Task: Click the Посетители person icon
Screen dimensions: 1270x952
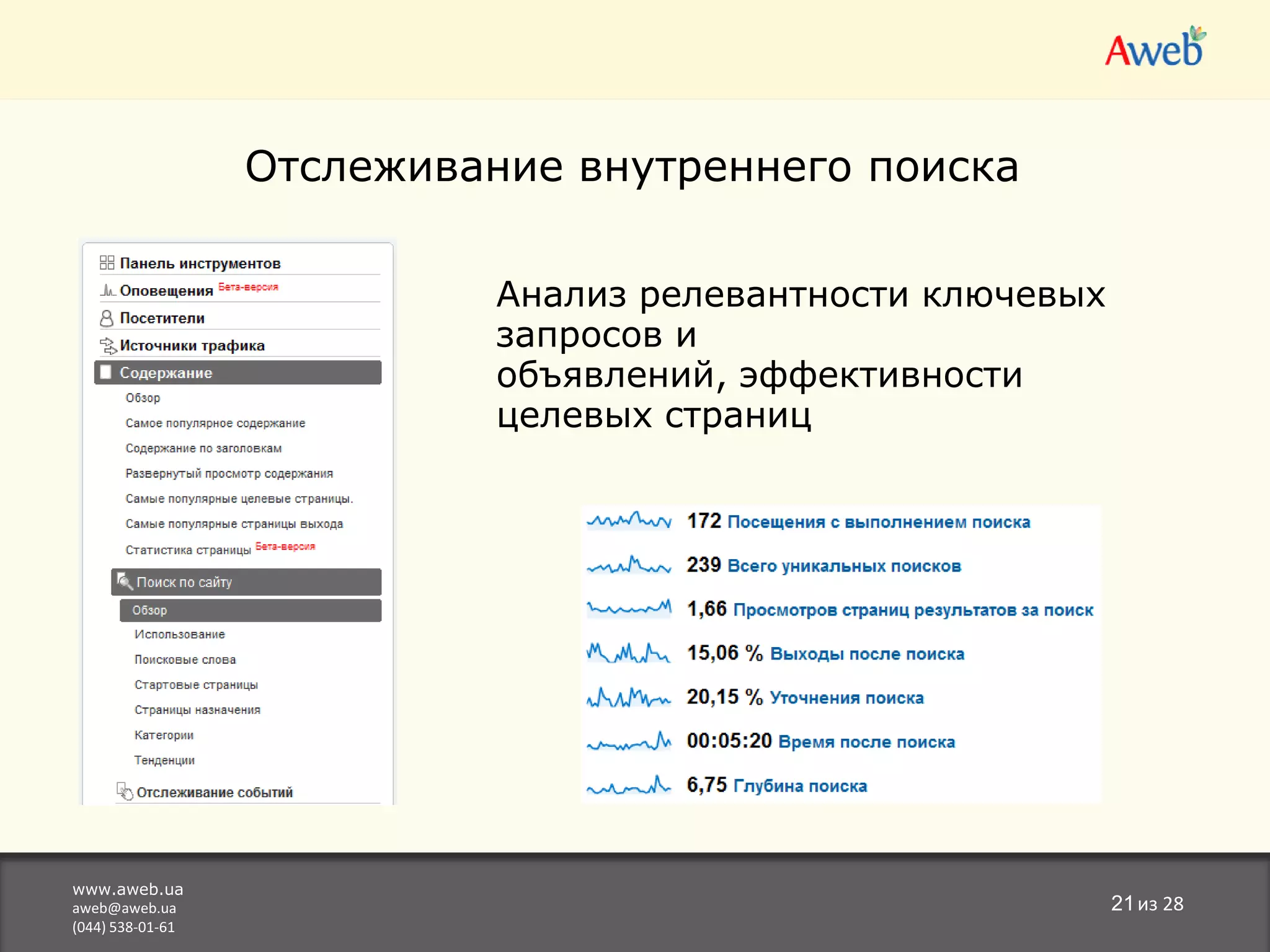Action: (x=107, y=318)
